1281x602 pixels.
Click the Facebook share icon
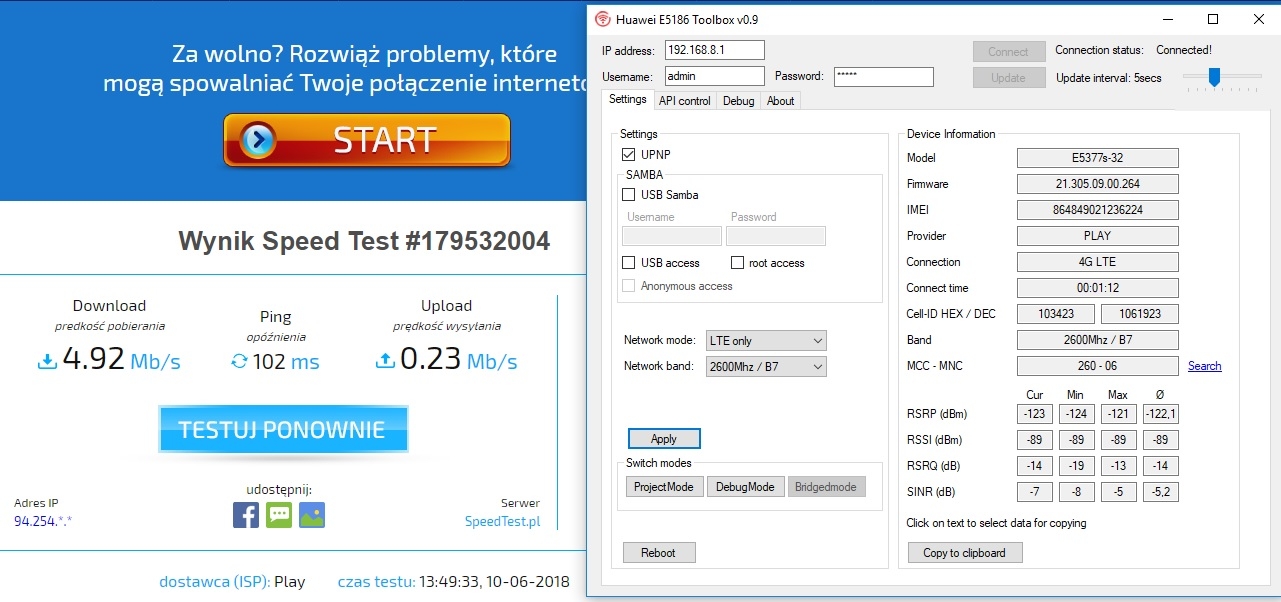[x=246, y=515]
